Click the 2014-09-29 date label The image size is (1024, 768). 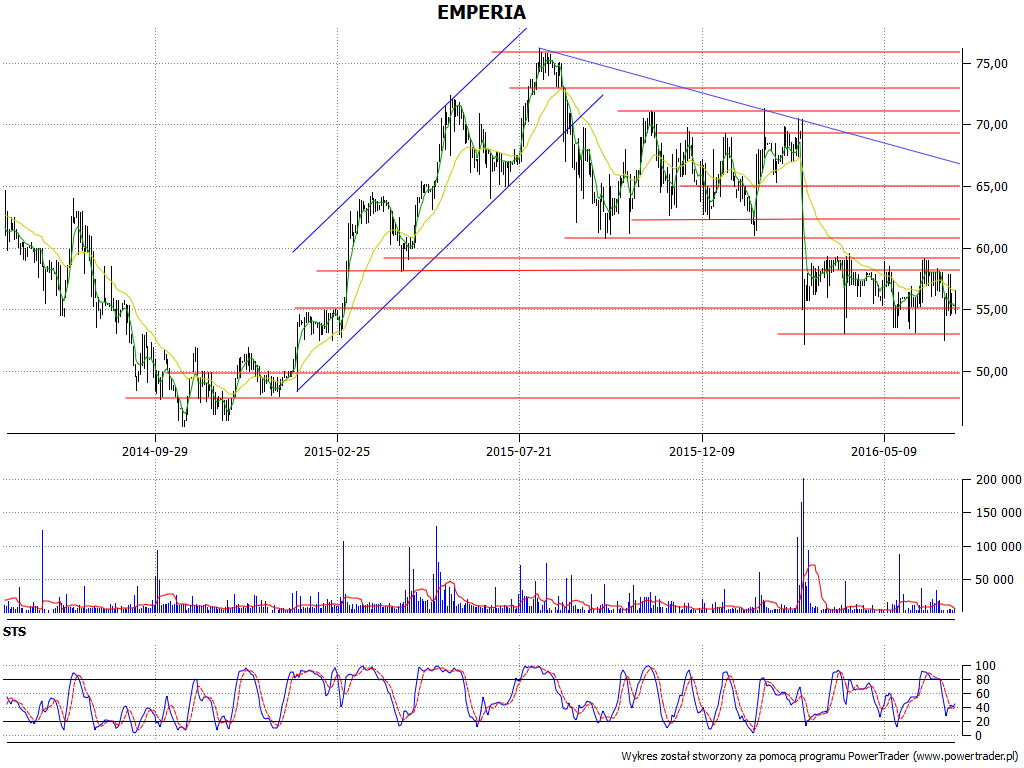point(155,451)
